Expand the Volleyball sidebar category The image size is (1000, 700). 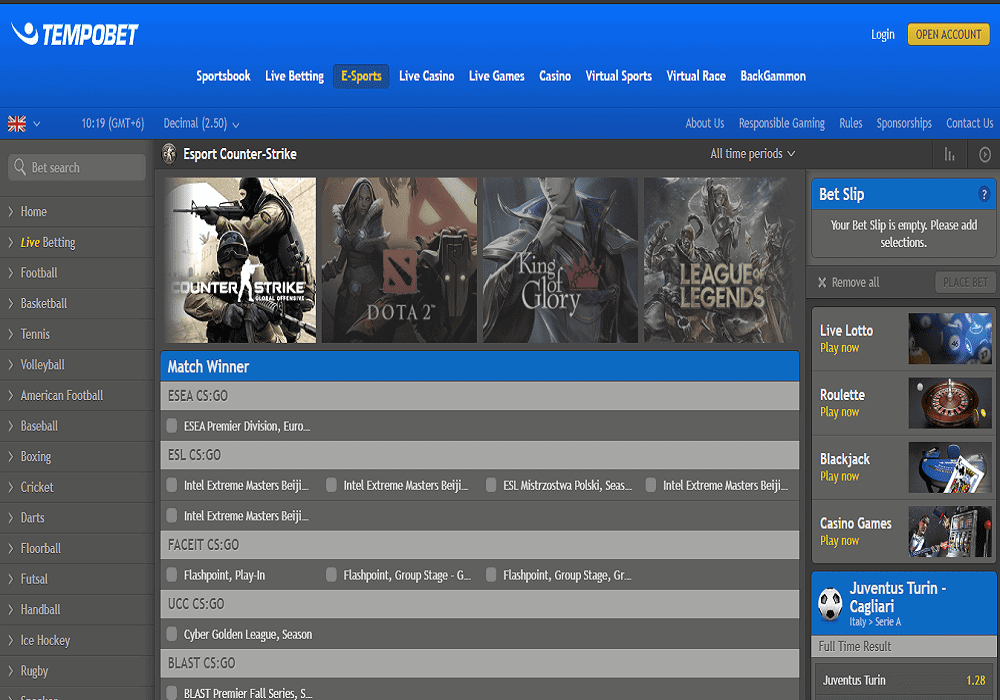tap(77, 365)
